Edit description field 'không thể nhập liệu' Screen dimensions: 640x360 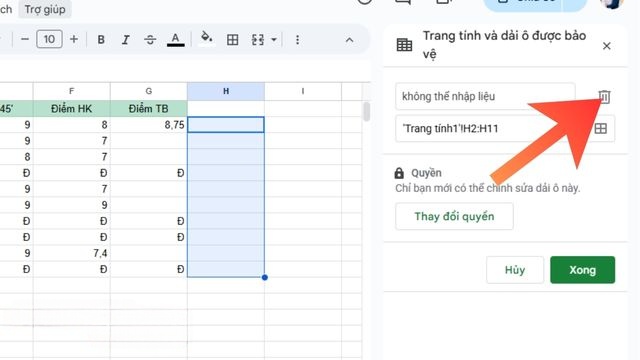(x=485, y=96)
